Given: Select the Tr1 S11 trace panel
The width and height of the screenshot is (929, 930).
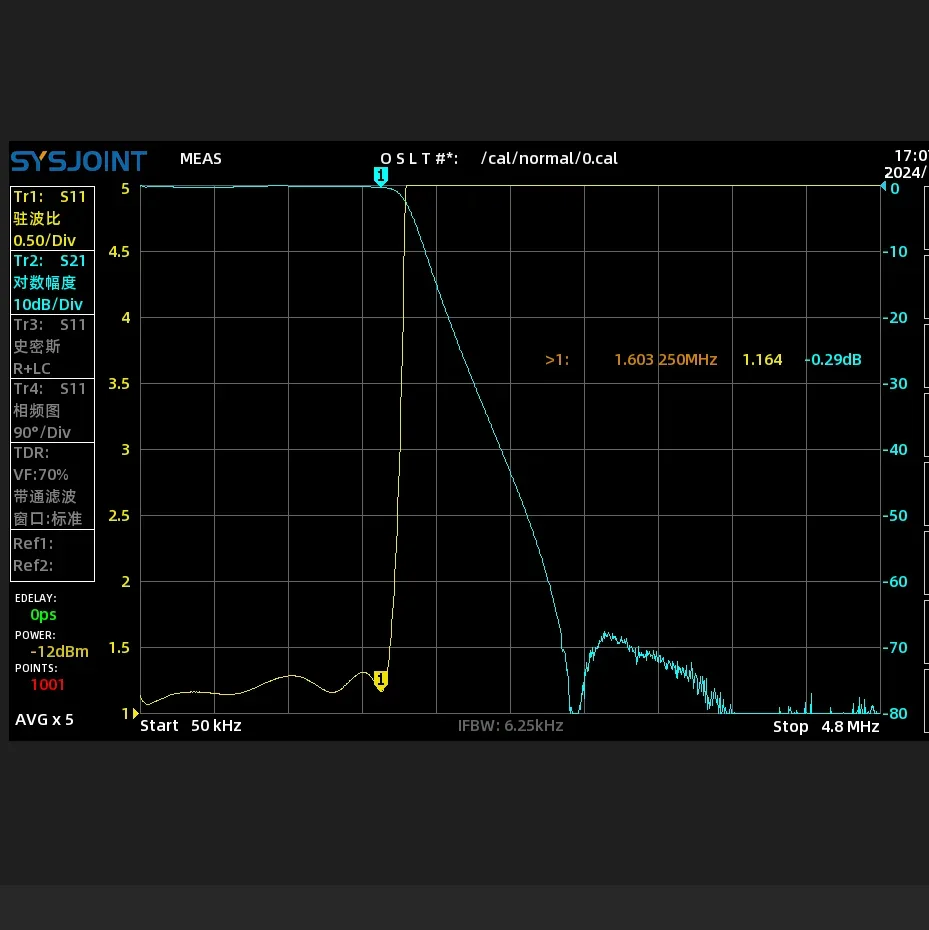Looking at the screenshot, I should [52, 218].
